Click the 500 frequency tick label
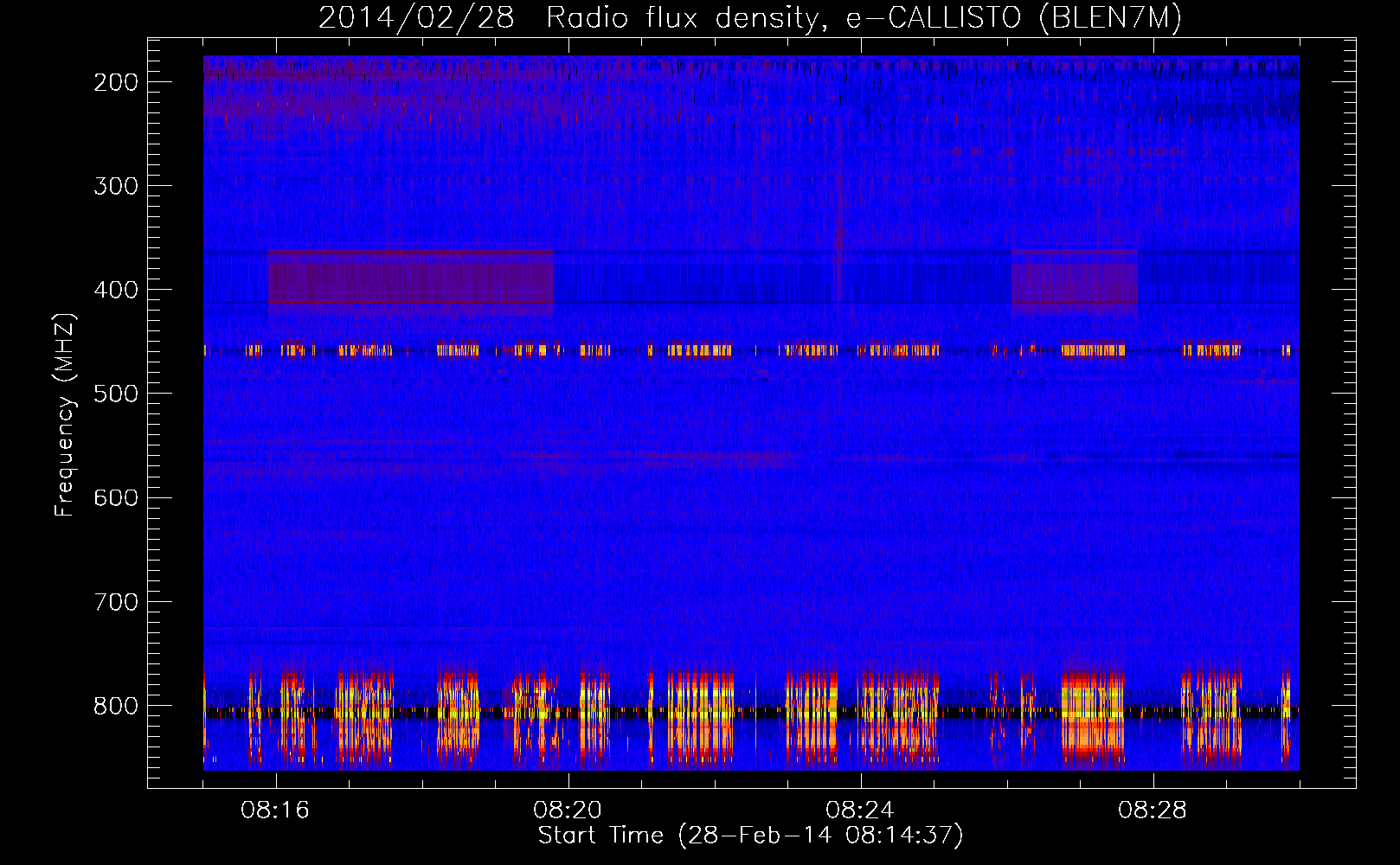 tap(116, 394)
